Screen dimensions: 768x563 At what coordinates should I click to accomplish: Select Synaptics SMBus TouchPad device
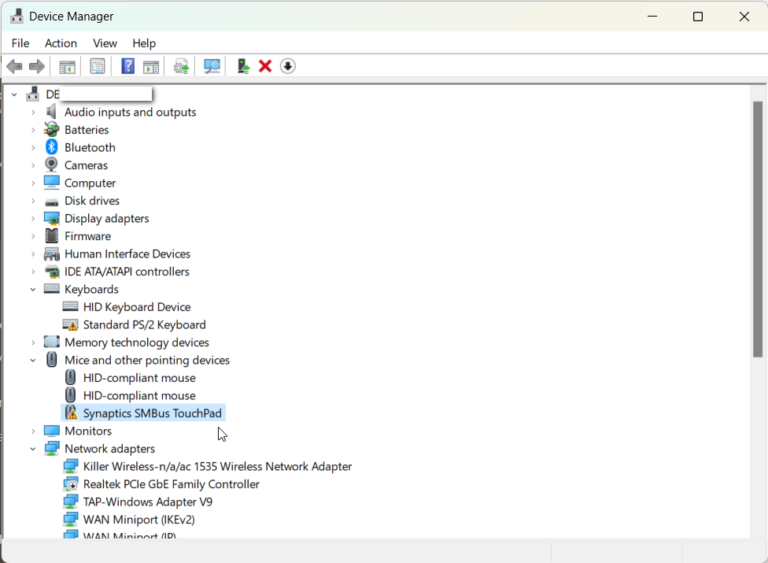152,413
